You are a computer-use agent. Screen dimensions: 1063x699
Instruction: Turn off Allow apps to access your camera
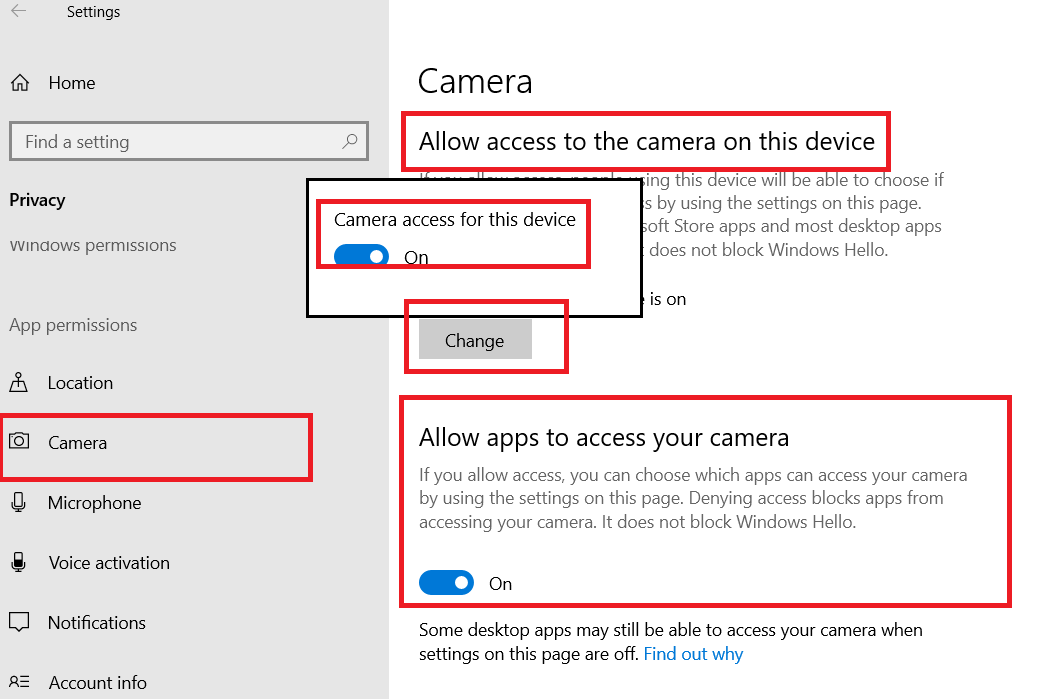(446, 582)
